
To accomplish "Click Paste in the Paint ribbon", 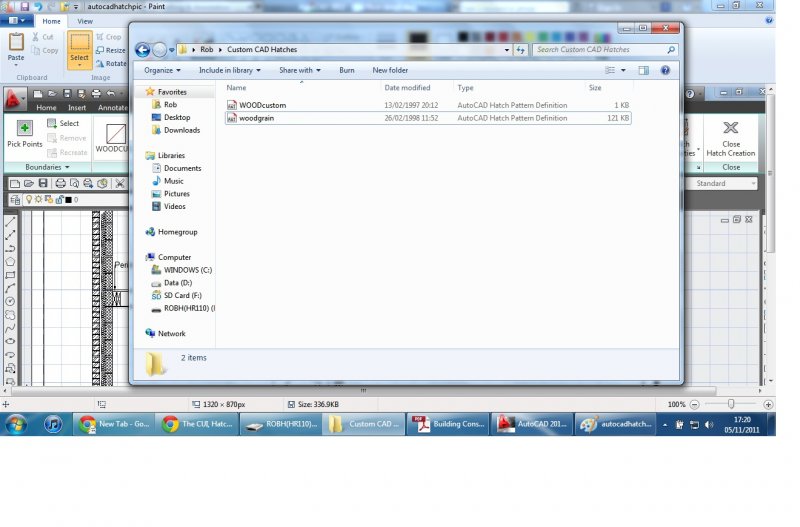I will click(x=16, y=49).
